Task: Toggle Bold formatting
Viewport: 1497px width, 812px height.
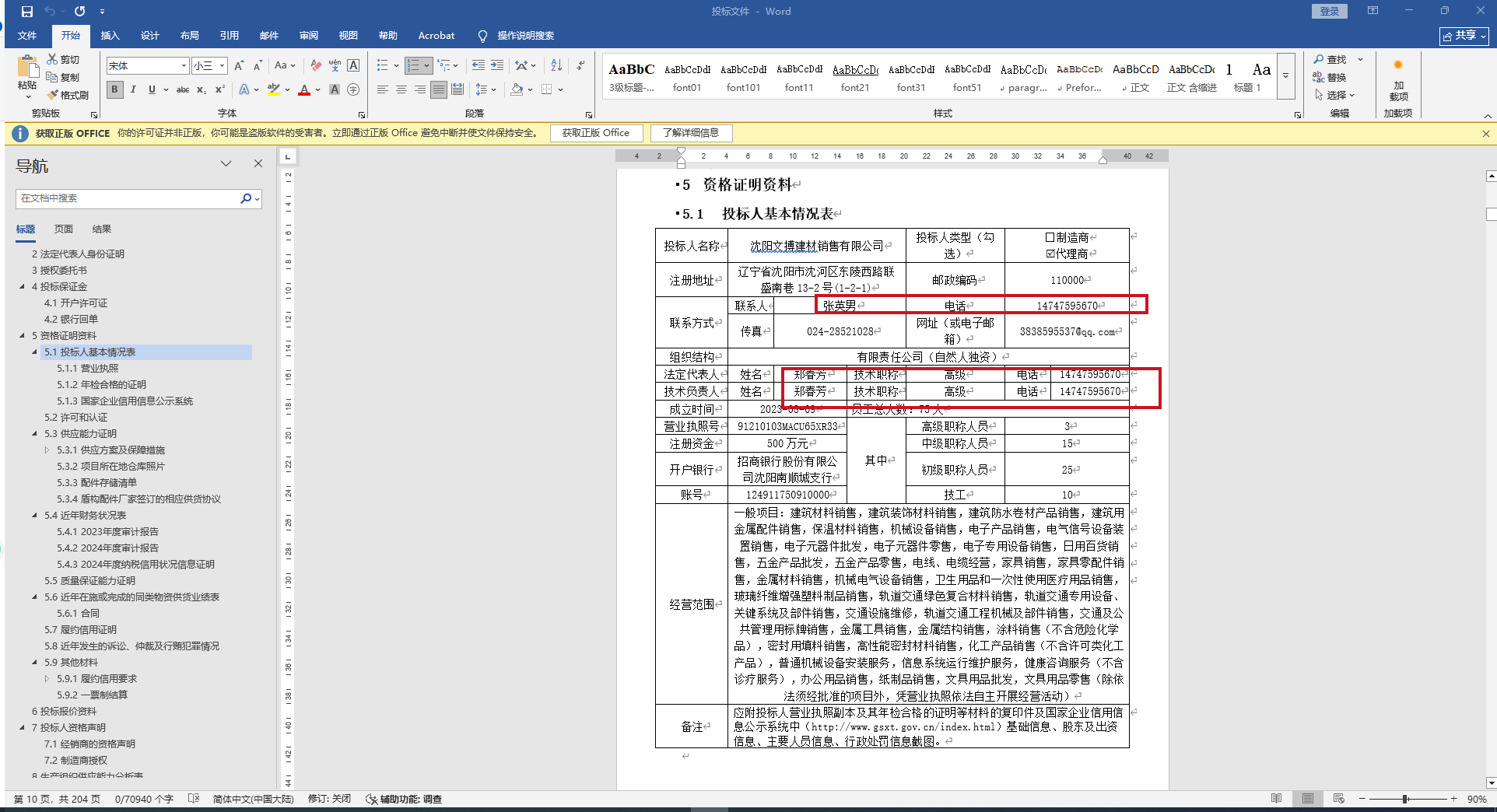Action: (114, 89)
